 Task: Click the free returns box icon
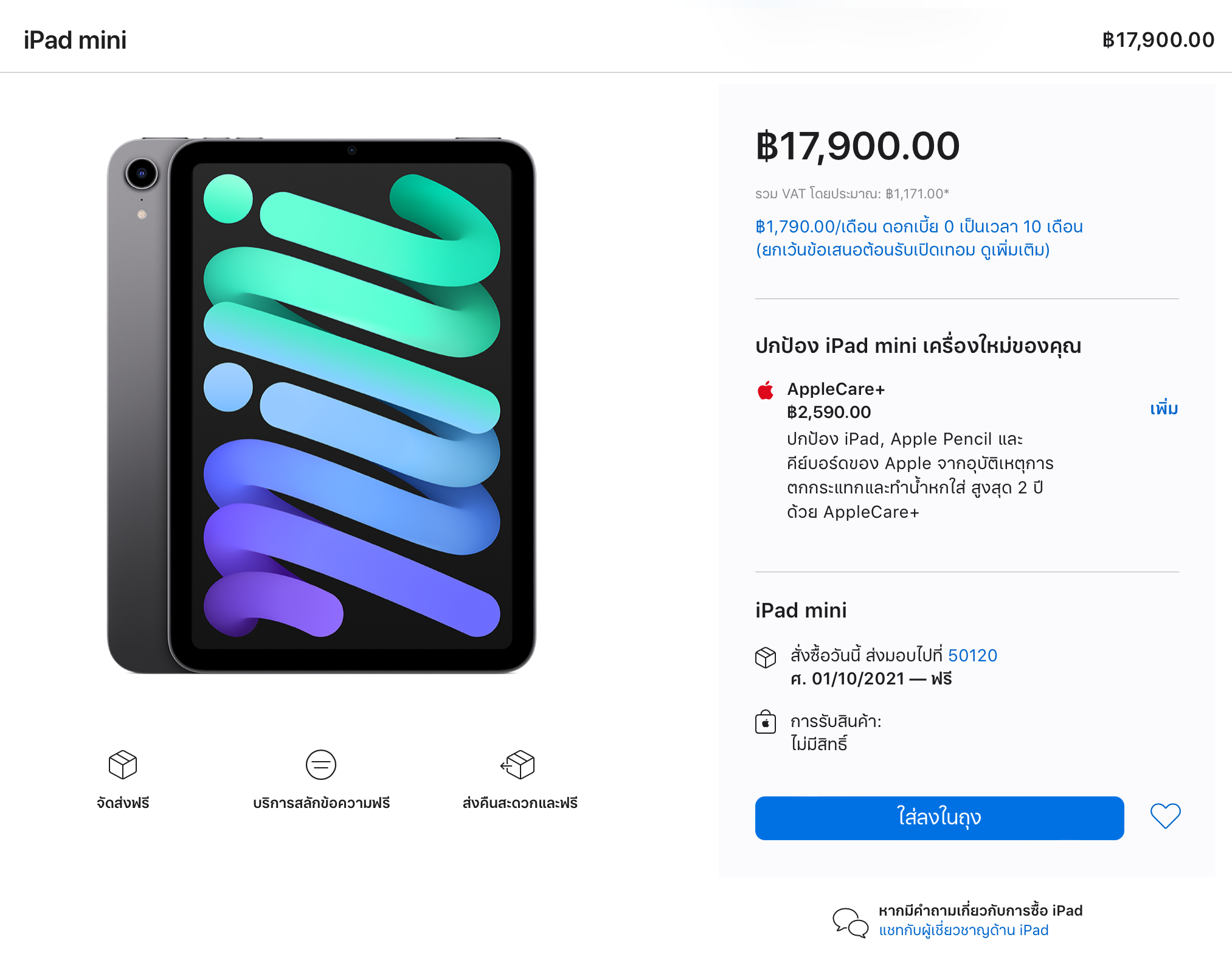518,764
